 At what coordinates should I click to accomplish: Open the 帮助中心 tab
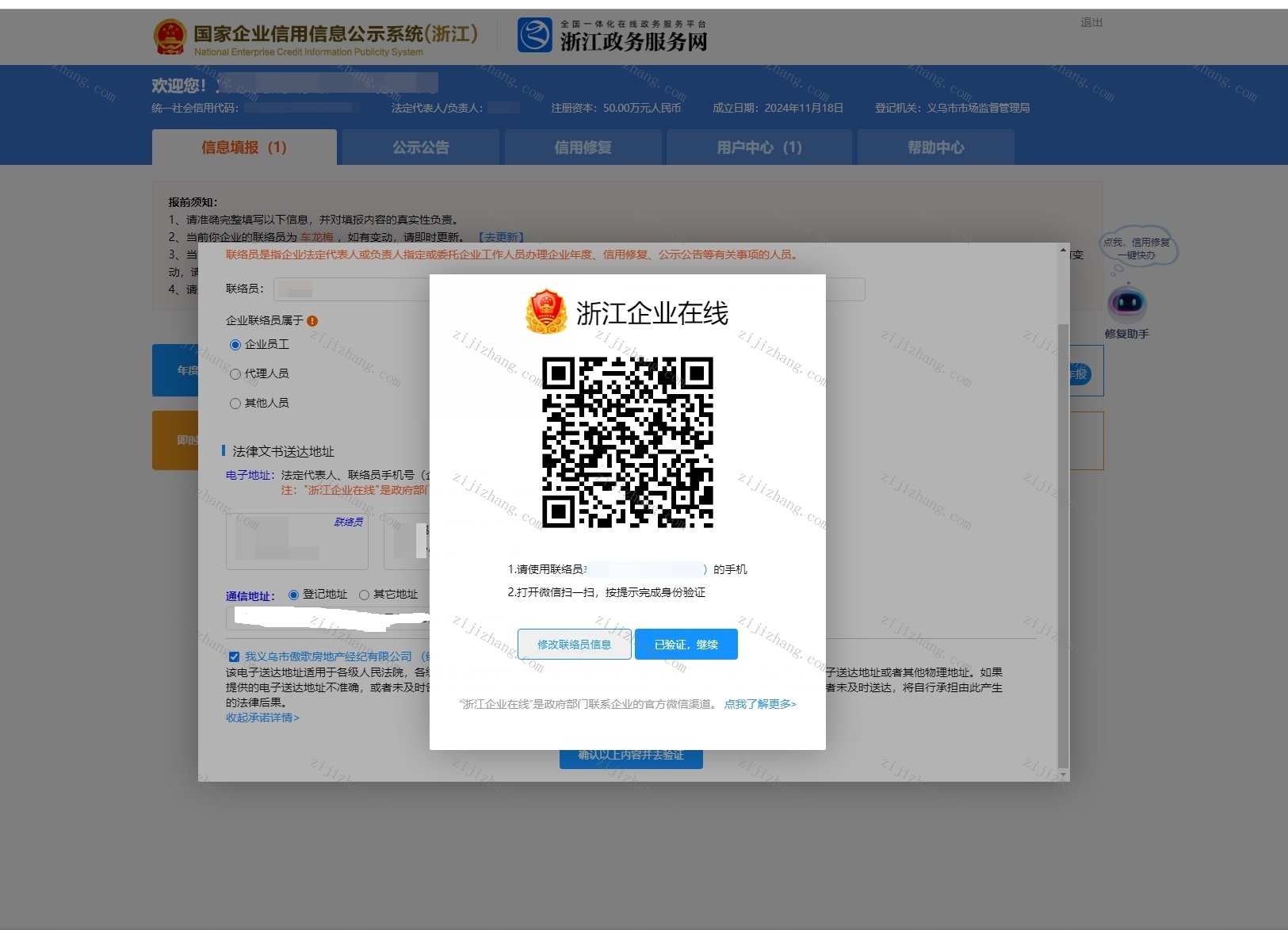pyautogui.click(x=936, y=147)
